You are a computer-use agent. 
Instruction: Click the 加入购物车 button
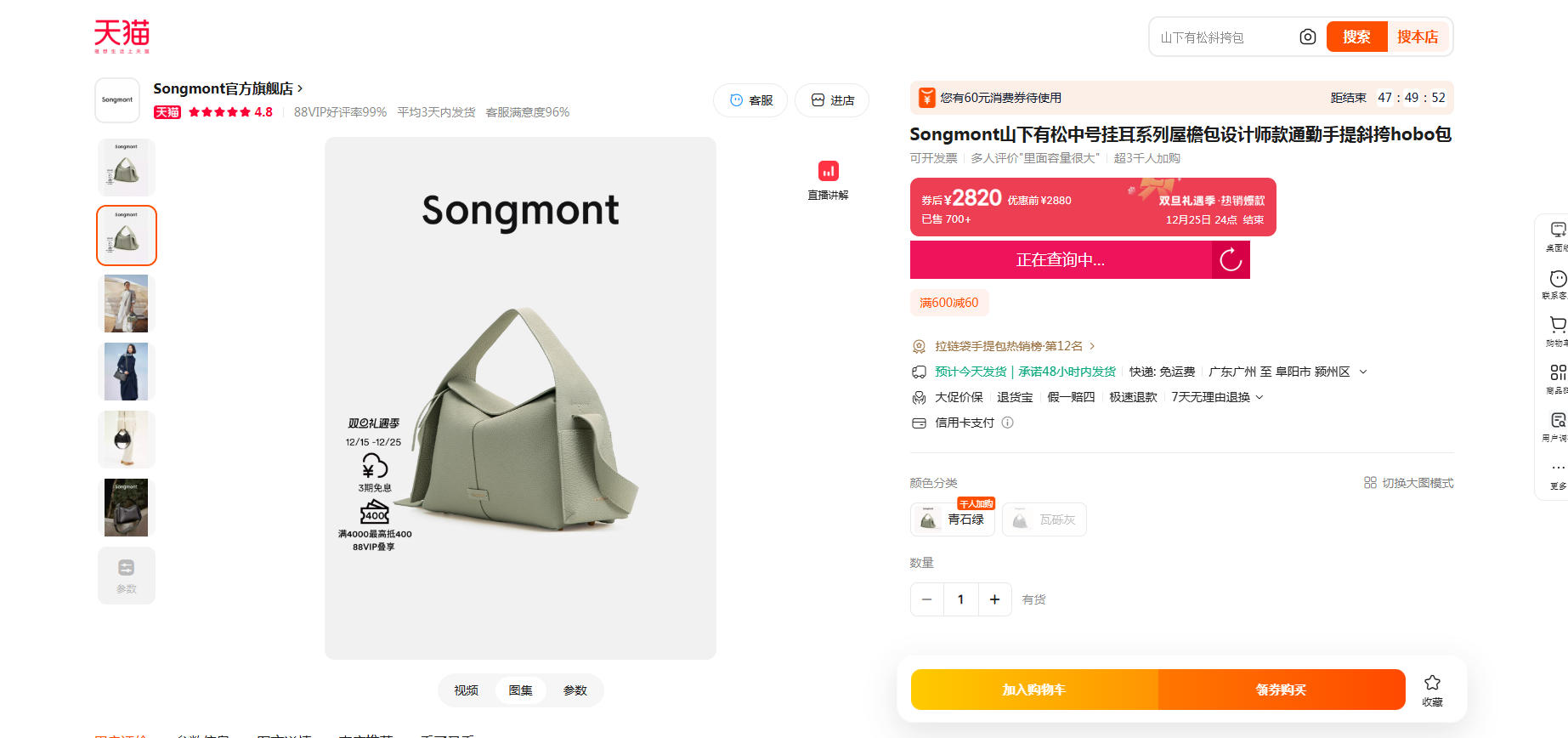(x=1033, y=690)
